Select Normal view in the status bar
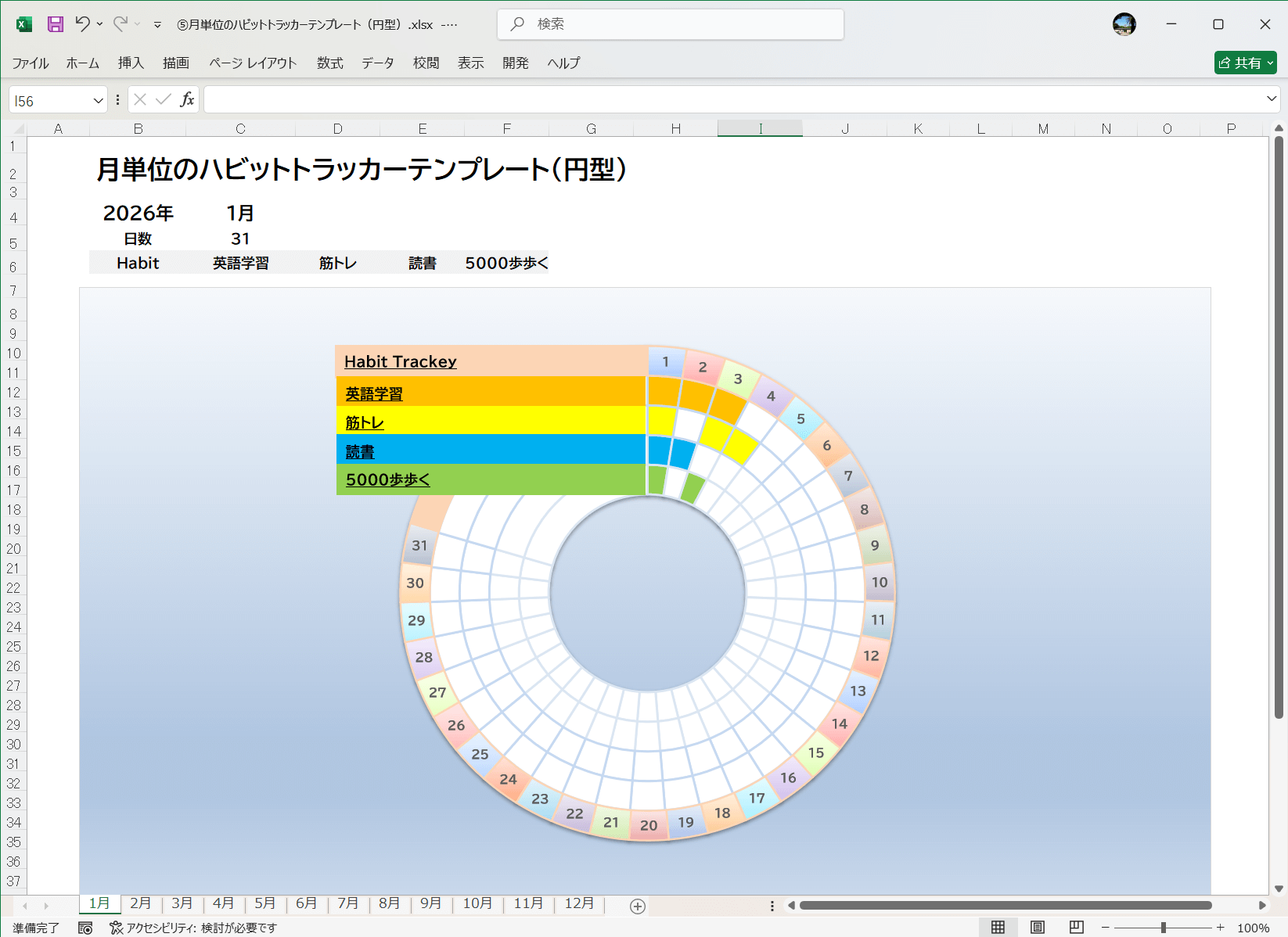The height and width of the screenshot is (937, 1288). (997, 926)
